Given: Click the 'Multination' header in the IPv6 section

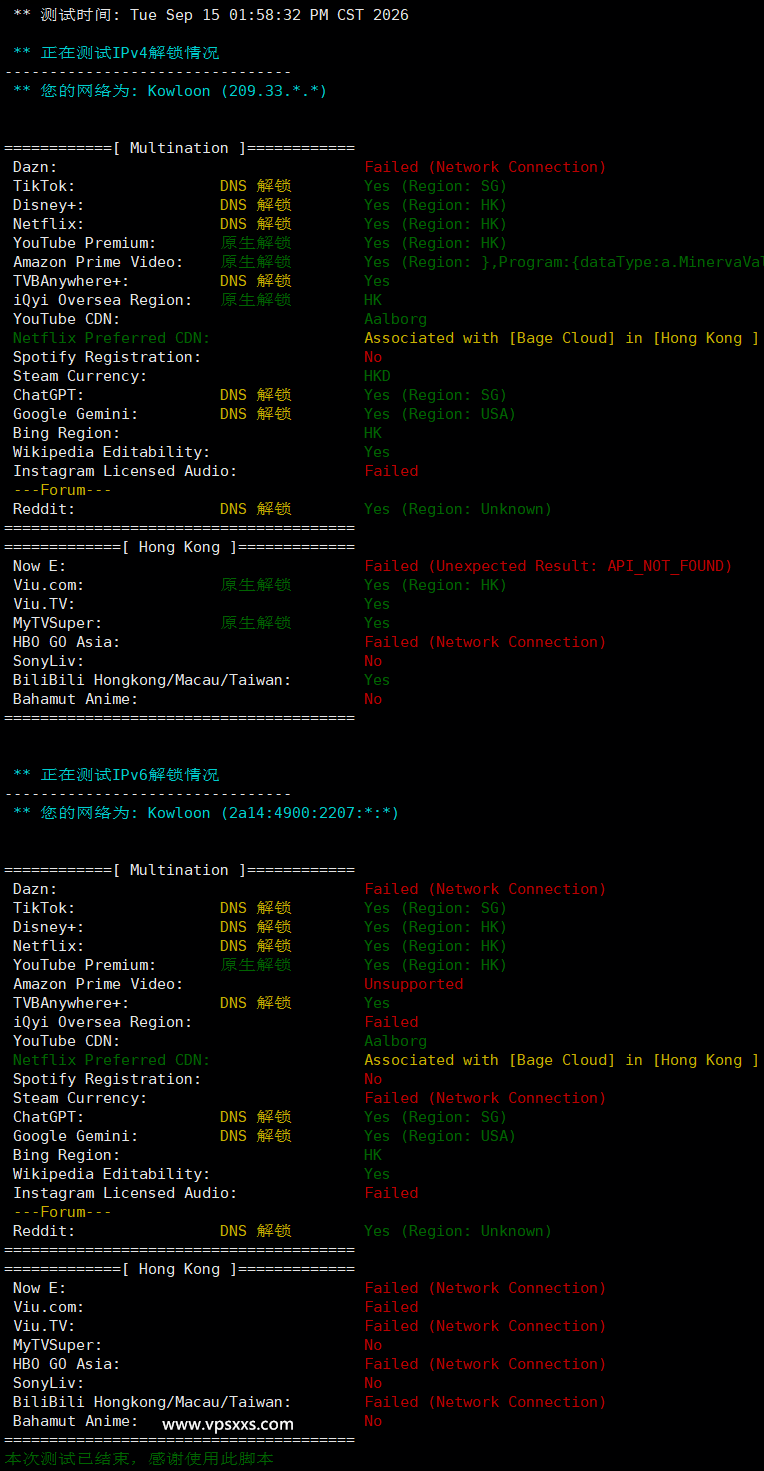Looking at the screenshot, I should coord(179,870).
